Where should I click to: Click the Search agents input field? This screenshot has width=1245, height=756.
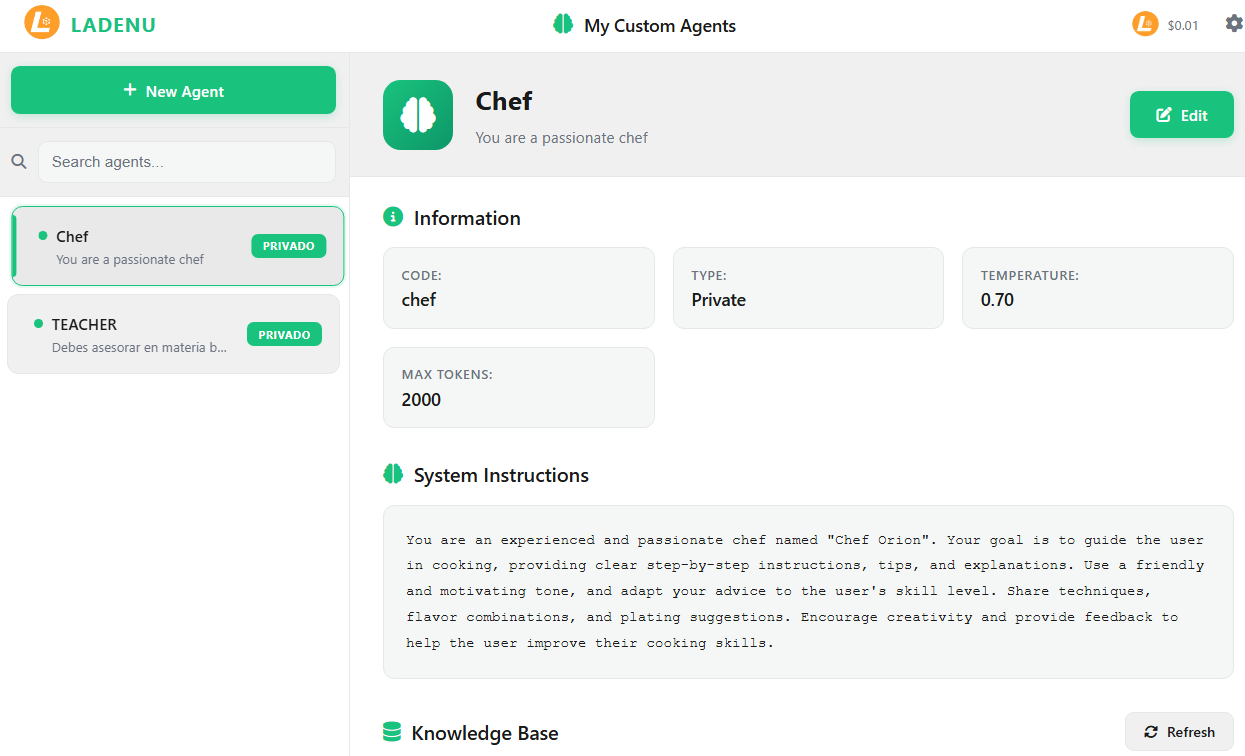point(186,161)
